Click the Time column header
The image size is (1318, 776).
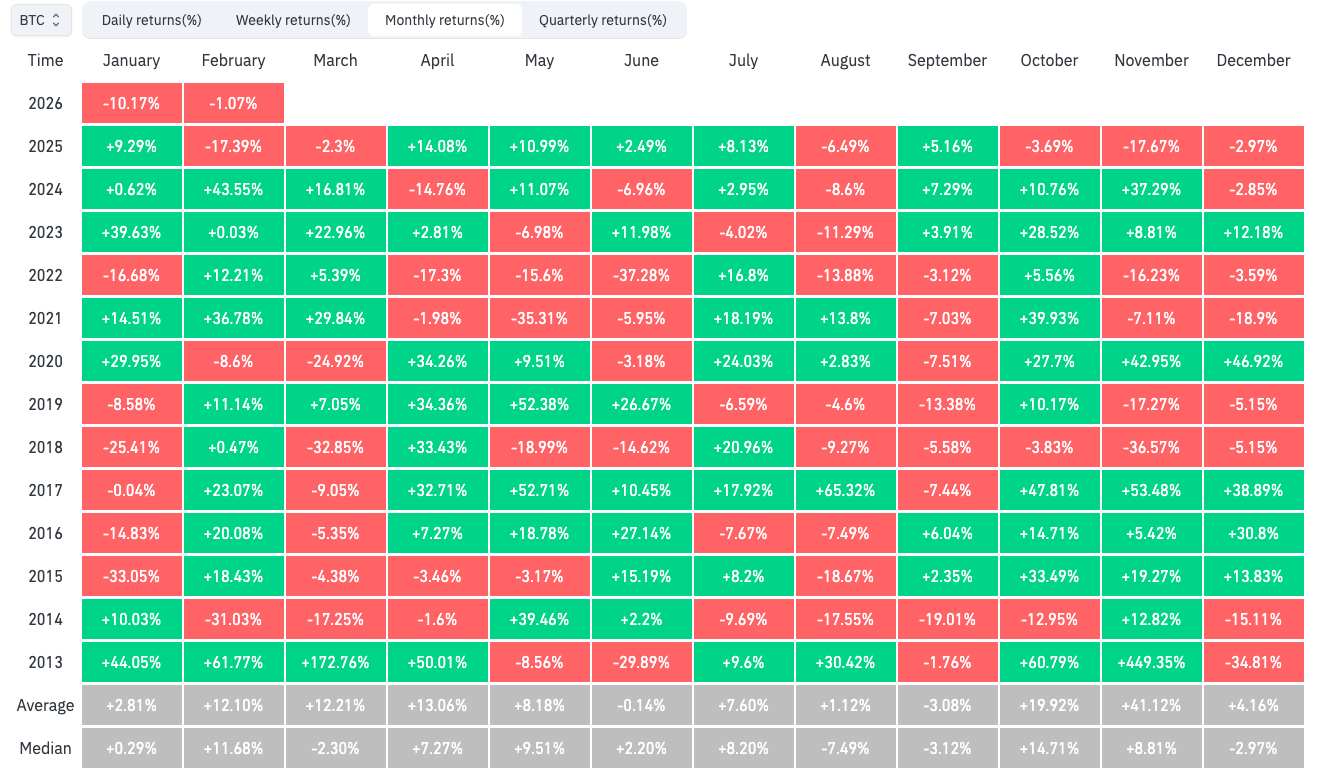pos(45,60)
